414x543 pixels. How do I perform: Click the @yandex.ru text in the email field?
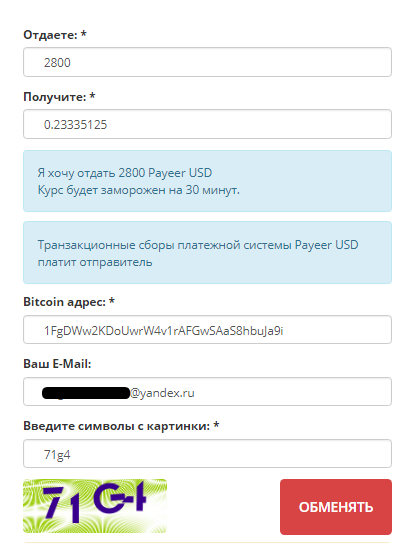coord(162,393)
